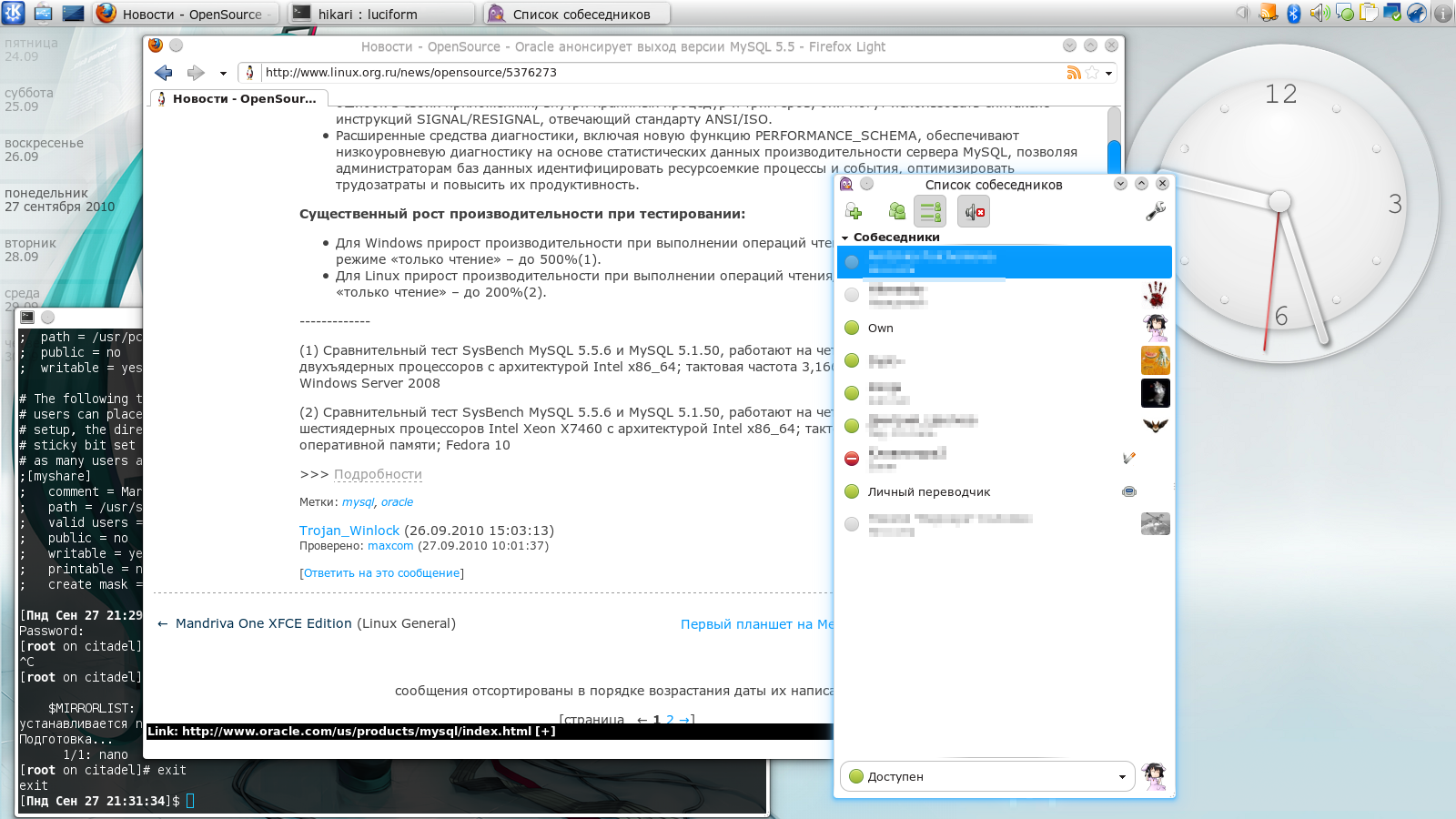Open Firefox history dropdown arrow
This screenshot has width=1456, height=819.
click(223, 74)
